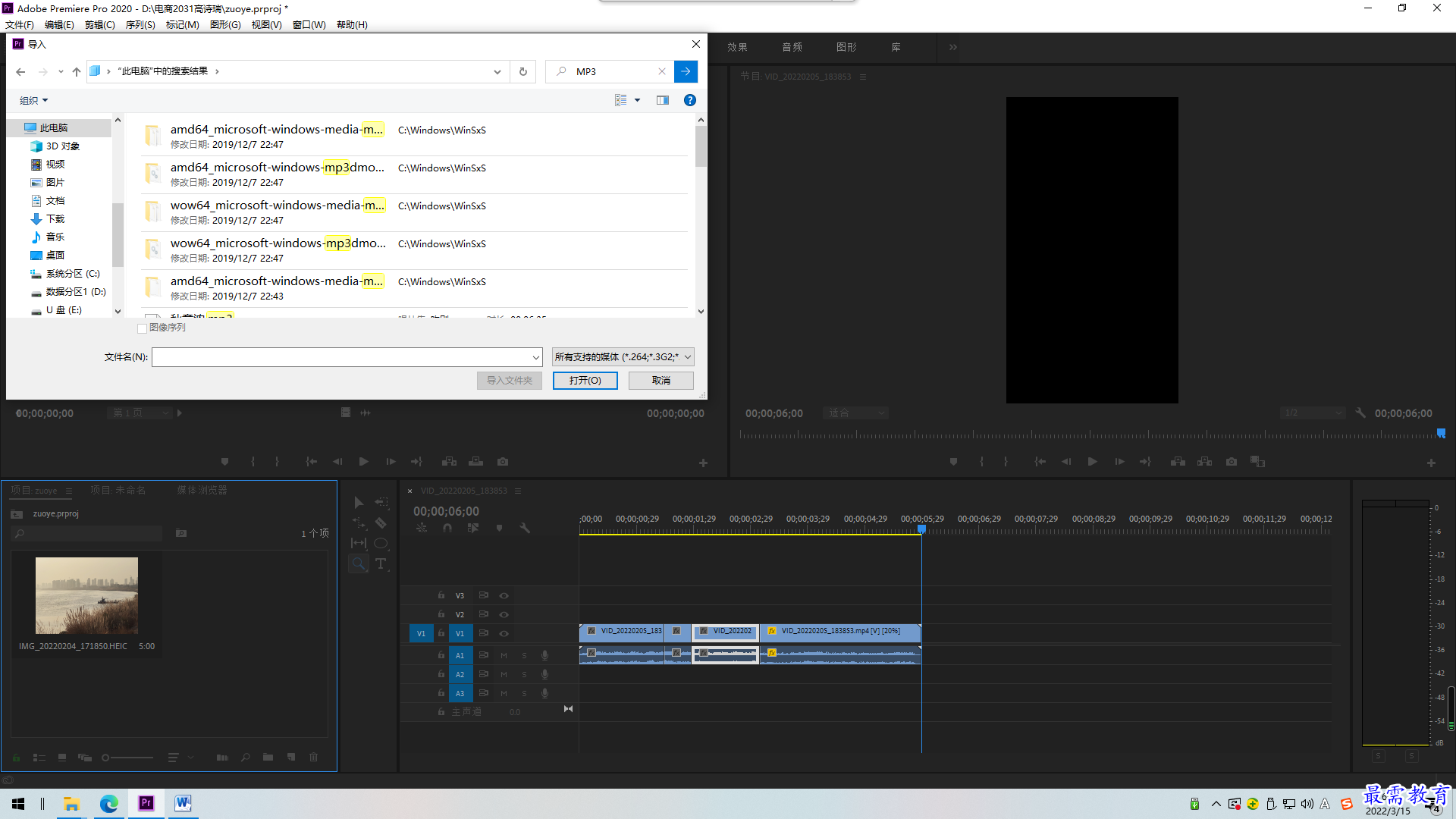Mute audio track A1
The width and height of the screenshot is (1456, 819).
(x=504, y=655)
